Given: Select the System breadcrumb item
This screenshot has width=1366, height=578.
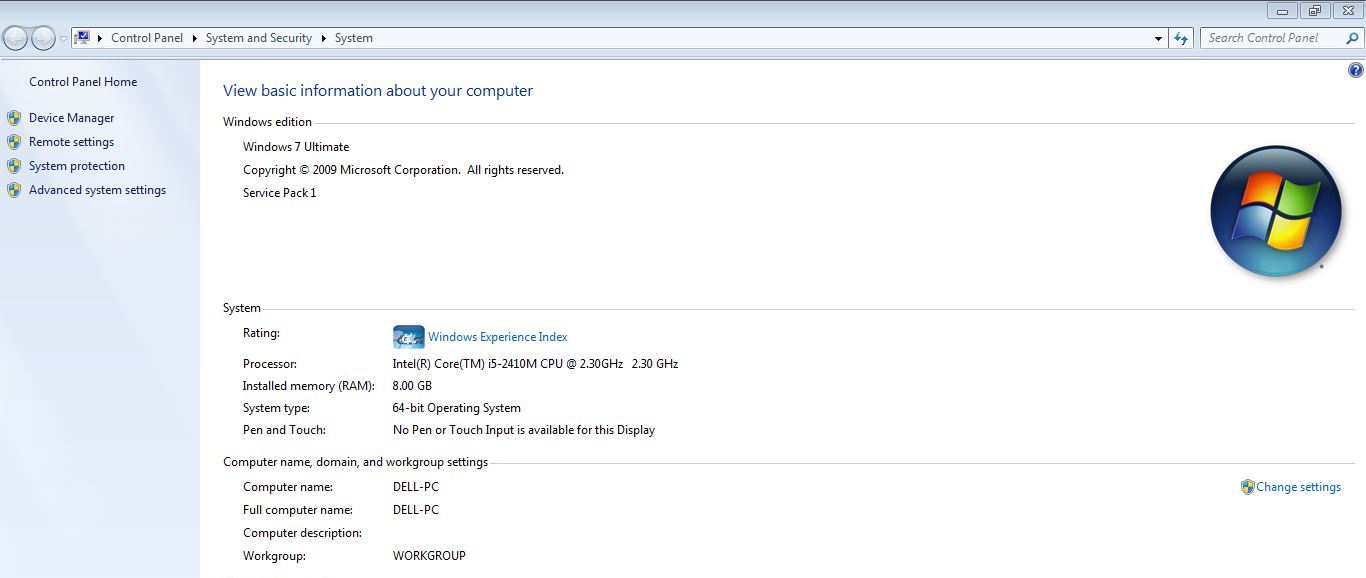Looking at the screenshot, I should click(354, 38).
